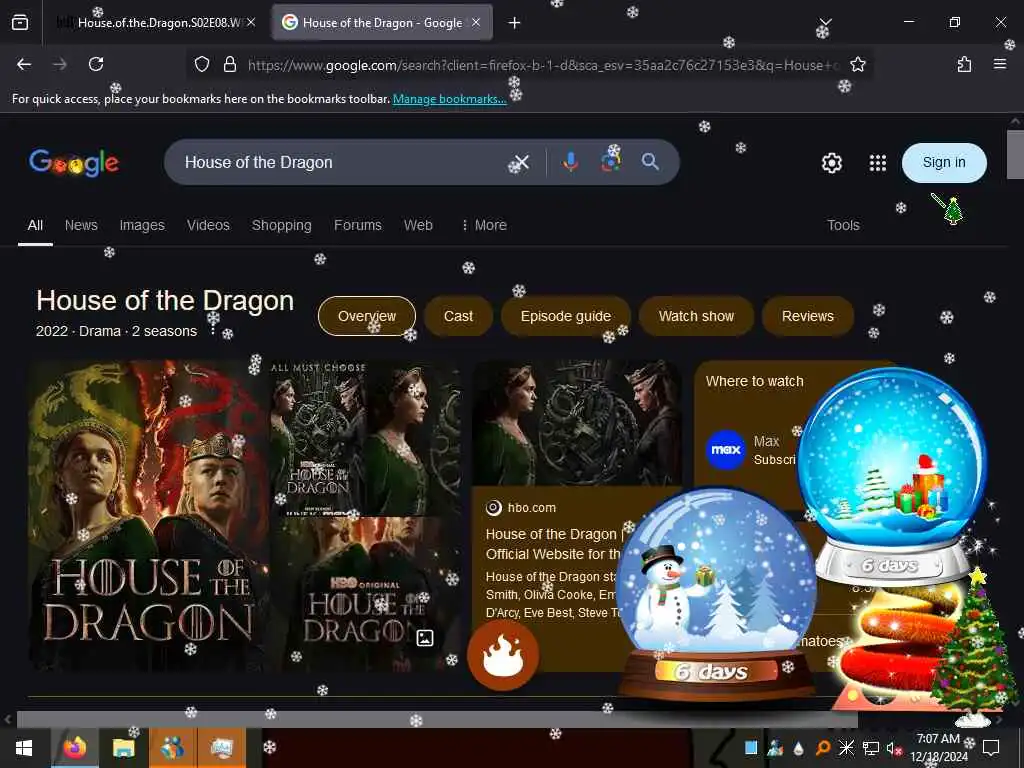Open large House of the Dragon poster
Viewport: 1024px width, 768px height.
149,516
